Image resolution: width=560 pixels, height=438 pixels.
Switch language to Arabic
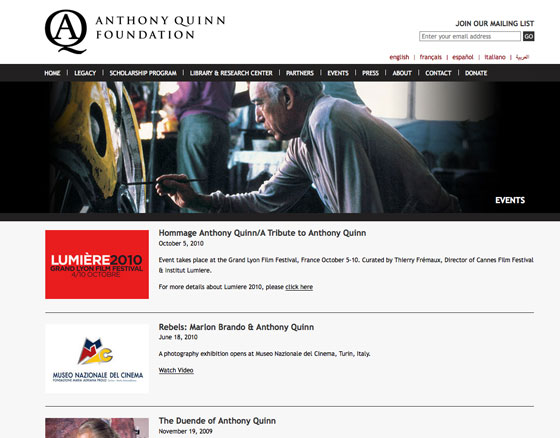522,57
